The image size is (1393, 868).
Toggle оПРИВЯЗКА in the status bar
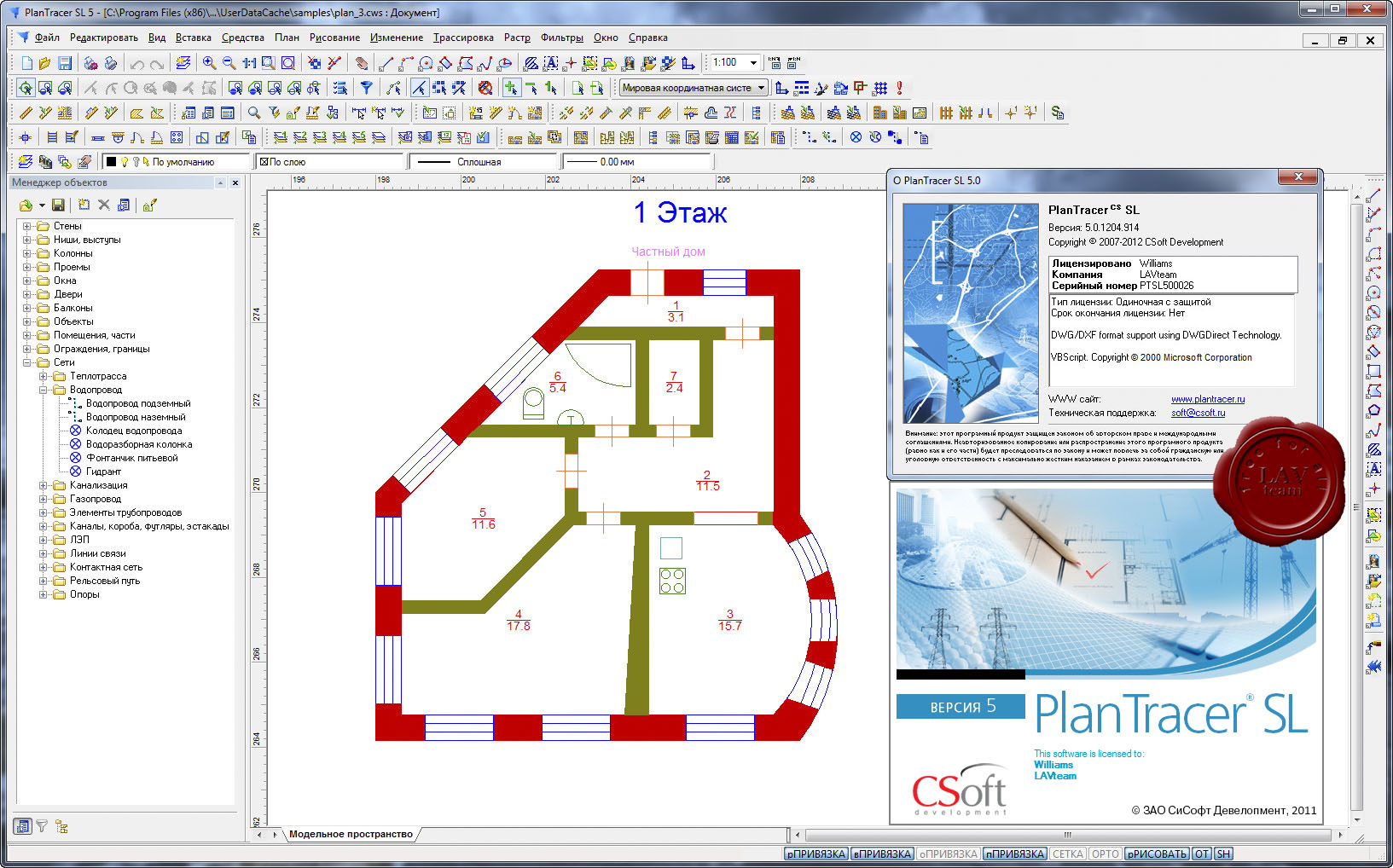point(949,854)
